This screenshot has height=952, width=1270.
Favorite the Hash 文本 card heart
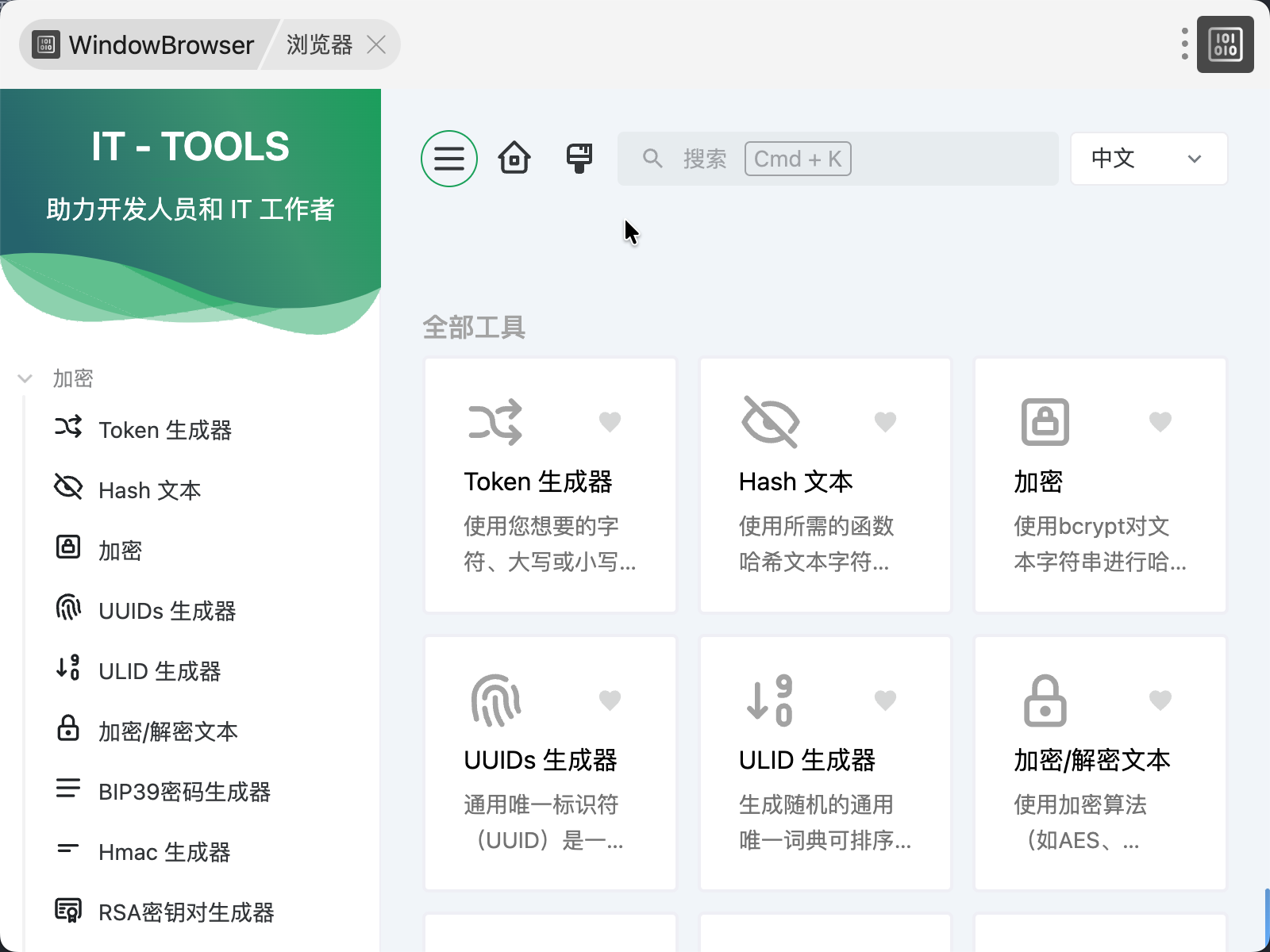pos(885,422)
